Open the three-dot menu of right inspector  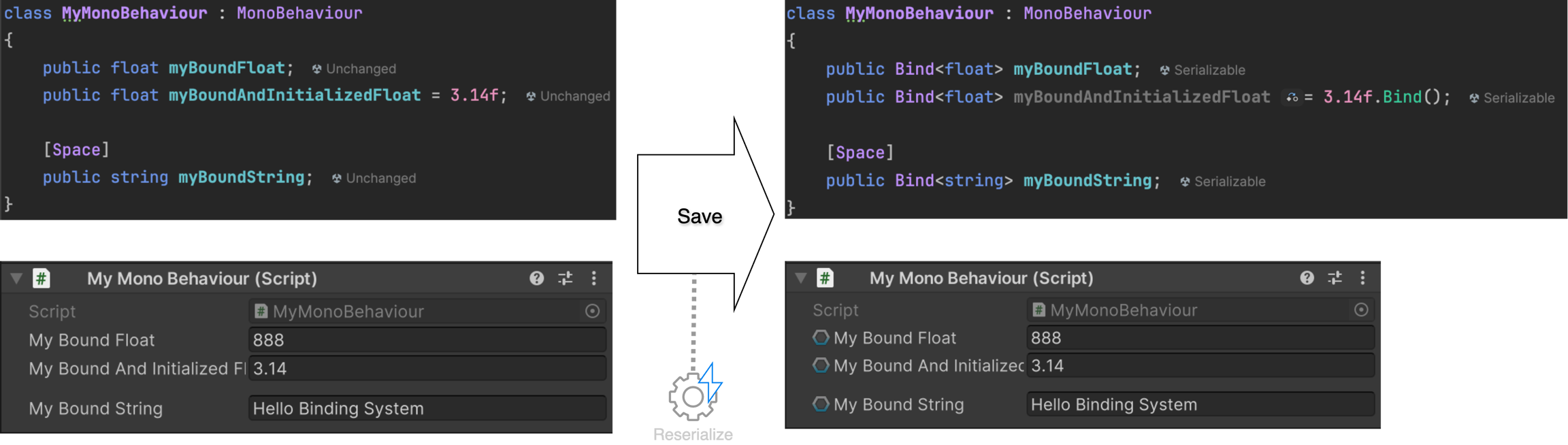click(x=1362, y=278)
